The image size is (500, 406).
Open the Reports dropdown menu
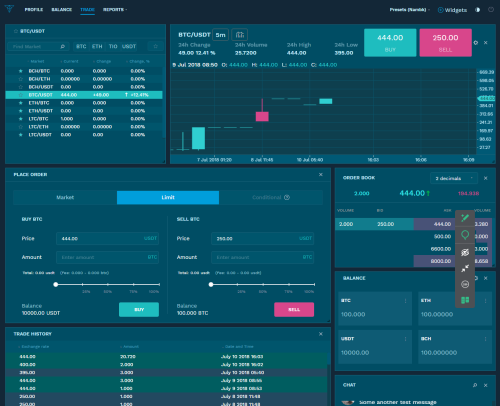click(x=115, y=10)
